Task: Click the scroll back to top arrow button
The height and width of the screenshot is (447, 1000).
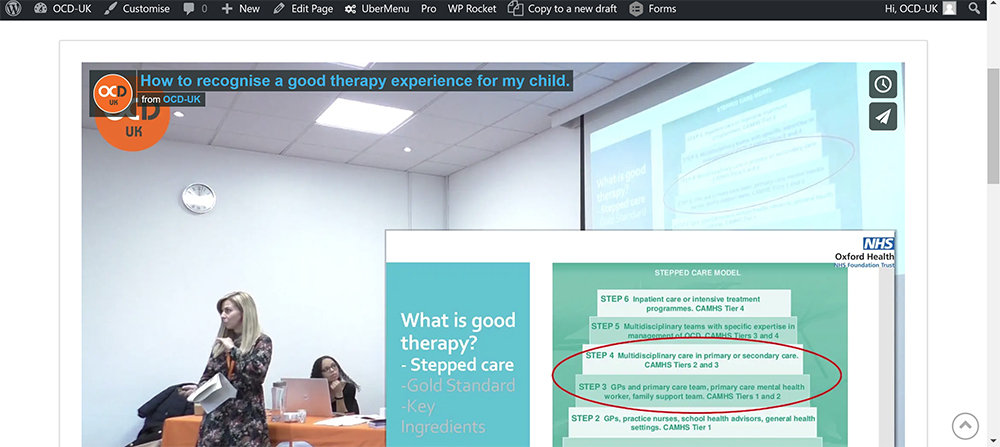Action: point(965,426)
